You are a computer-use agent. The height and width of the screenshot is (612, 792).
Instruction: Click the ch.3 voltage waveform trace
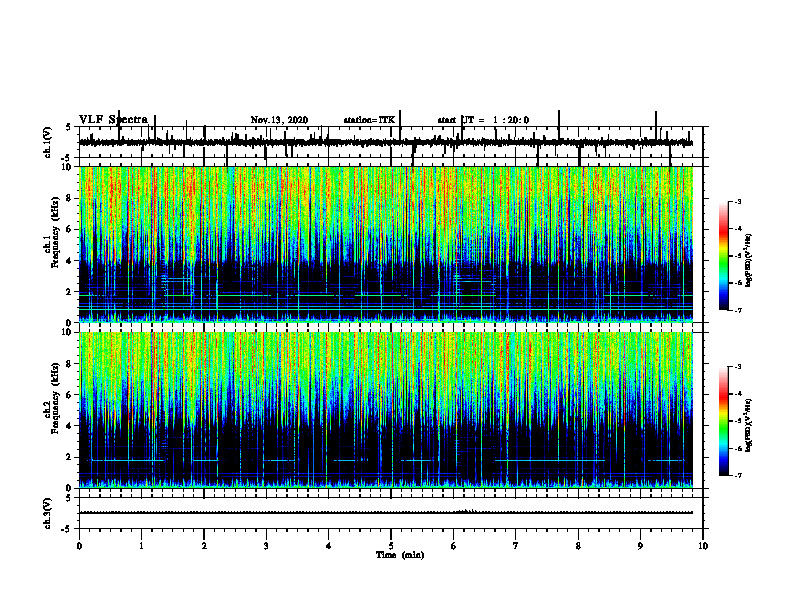(x=386, y=513)
